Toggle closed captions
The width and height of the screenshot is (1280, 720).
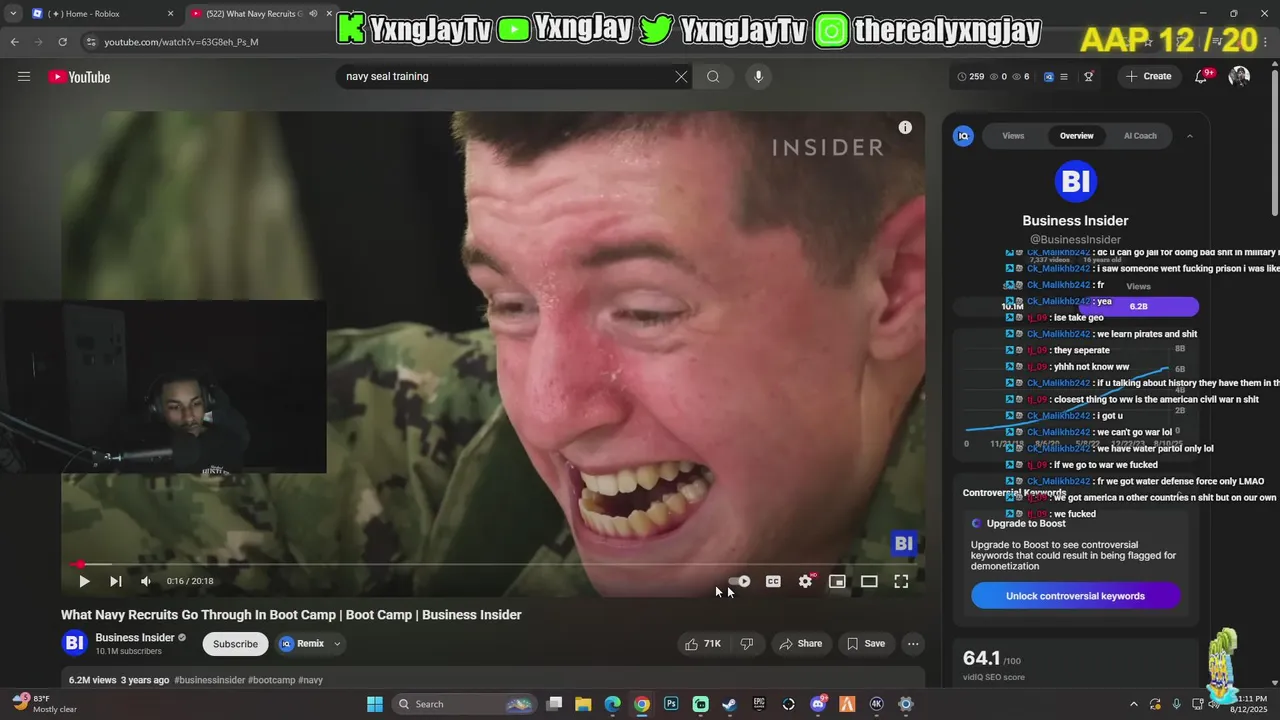click(x=773, y=581)
